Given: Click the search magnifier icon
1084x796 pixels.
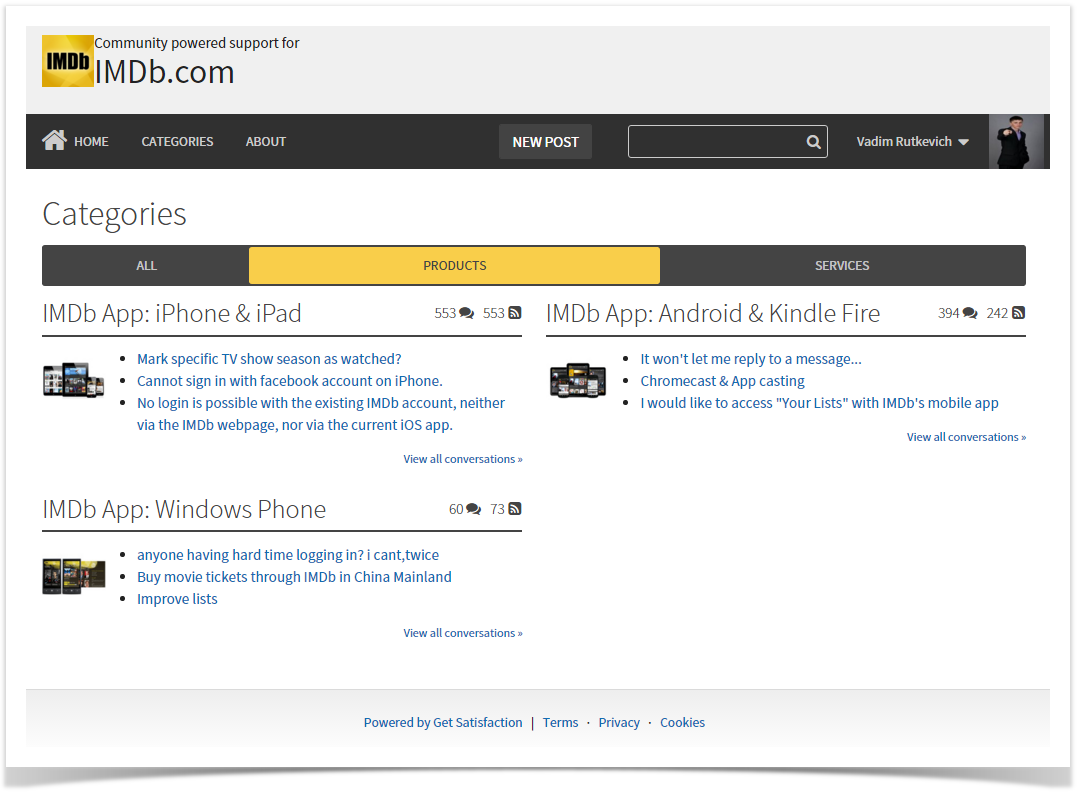Looking at the screenshot, I should coord(814,142).
